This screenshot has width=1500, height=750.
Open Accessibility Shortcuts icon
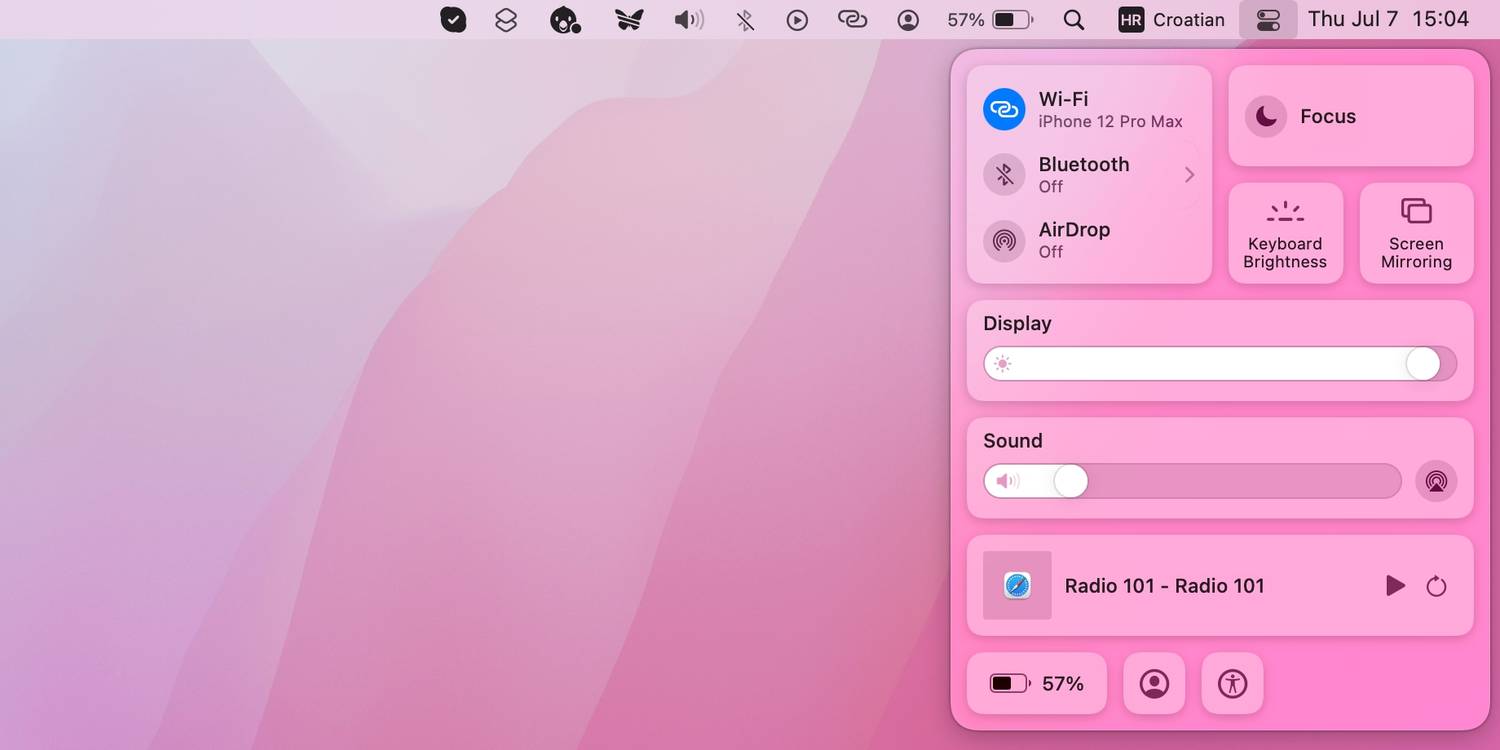point(1232,684)
